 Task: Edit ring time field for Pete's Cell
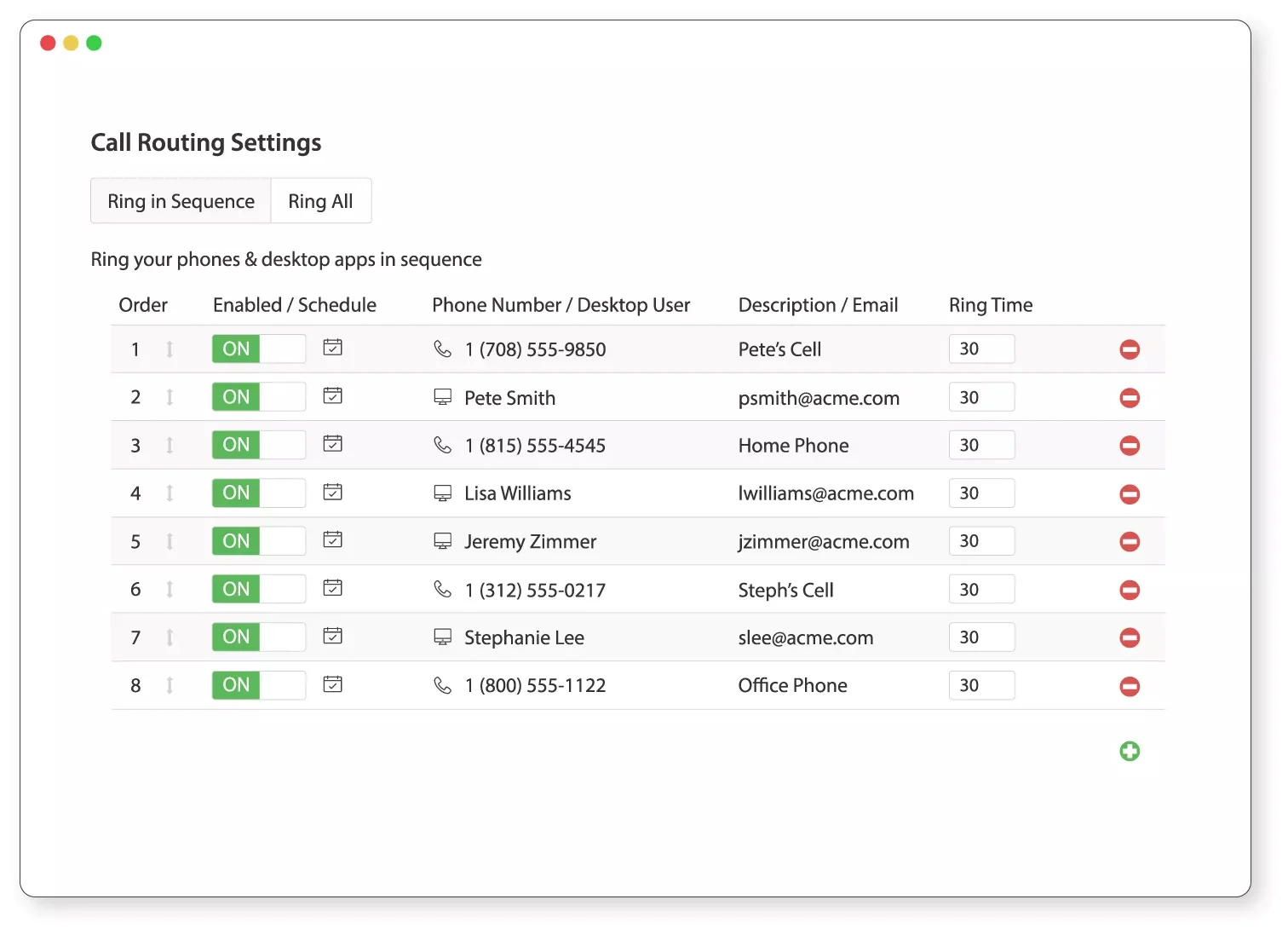981,349
